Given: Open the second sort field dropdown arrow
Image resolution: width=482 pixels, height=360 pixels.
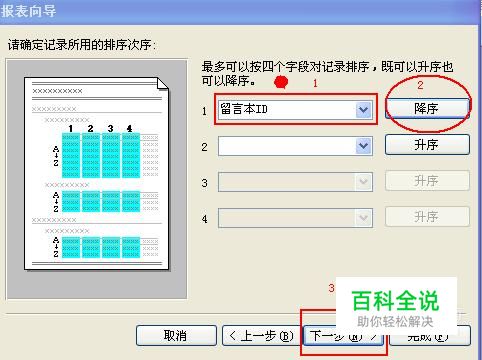Looking at the screenshot, I should click(363, 145).
